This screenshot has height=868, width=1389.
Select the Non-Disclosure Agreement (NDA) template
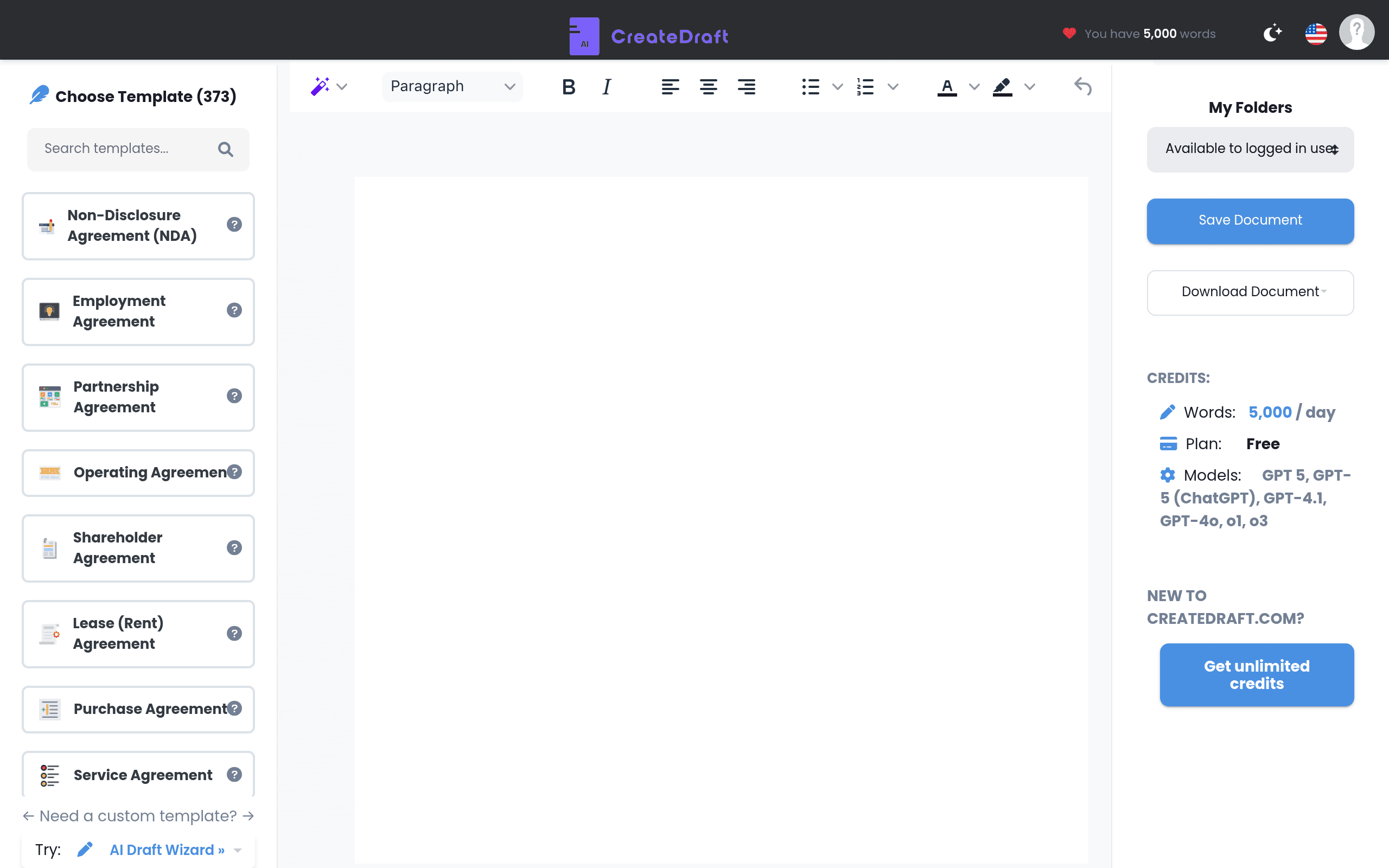pyautogui.click(x=138, y=226)
